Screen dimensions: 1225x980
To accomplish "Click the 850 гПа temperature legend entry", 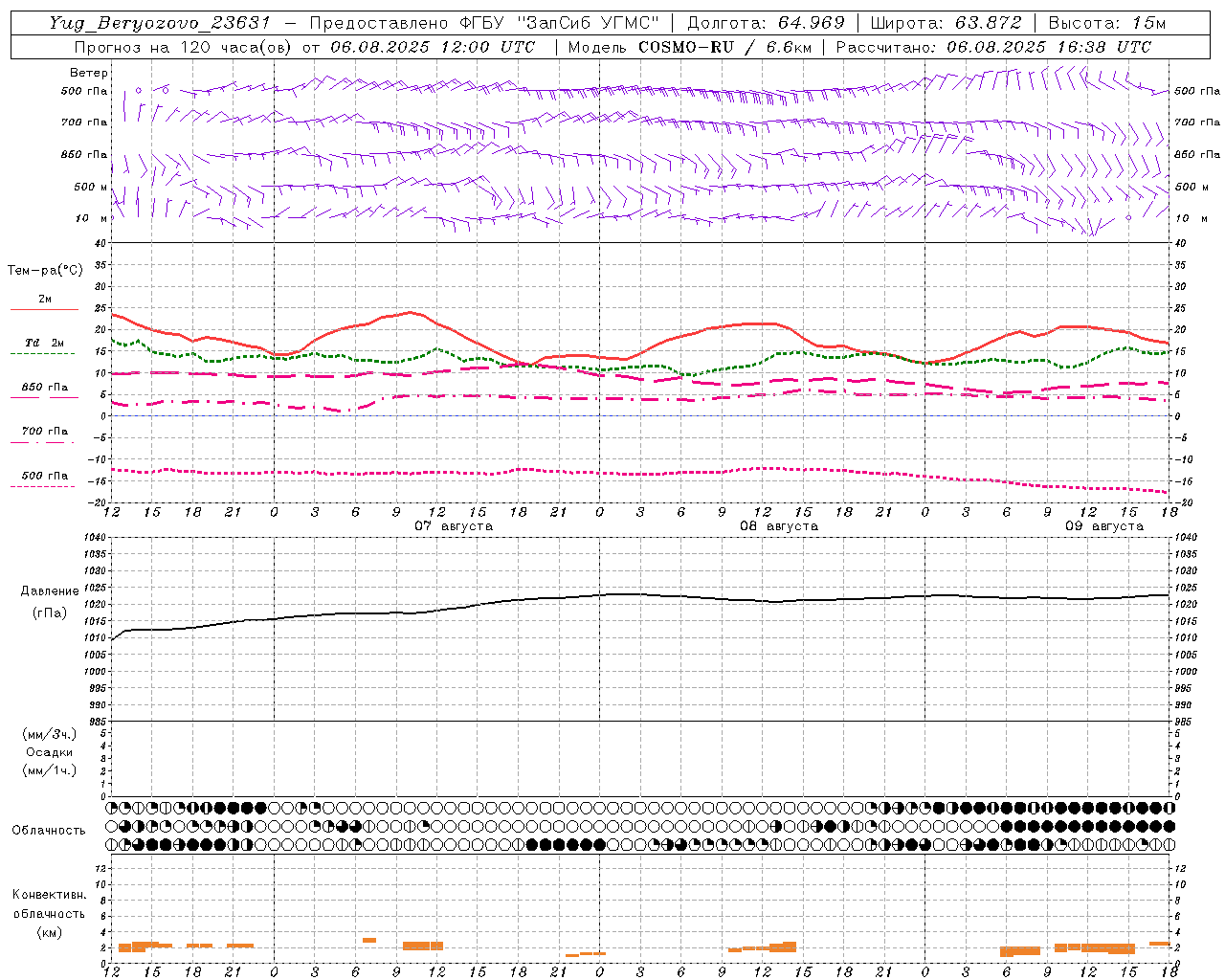I will (x=44, y=390).
